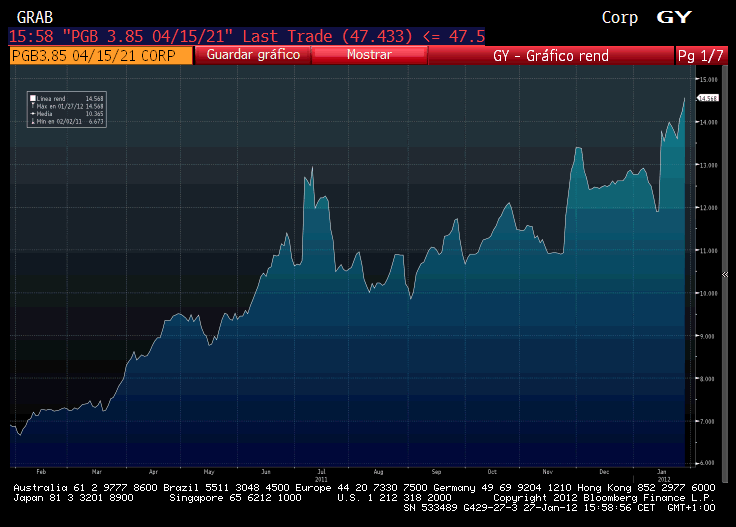Viewport: 736px width, 527px height.
Task: Click the Corp market sector label
Action: click(620, 18)
